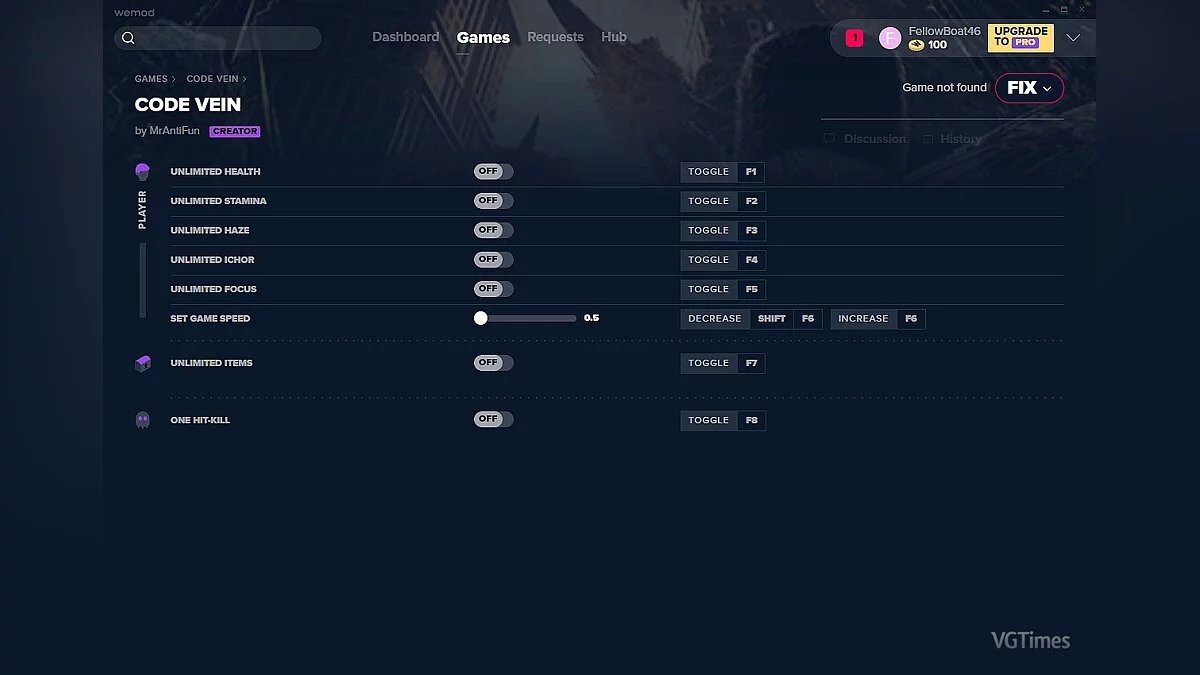Click the UNLIMITED HEALTH label
Image resolution: width=1200 pixels, height=675 pixels.
215,172
